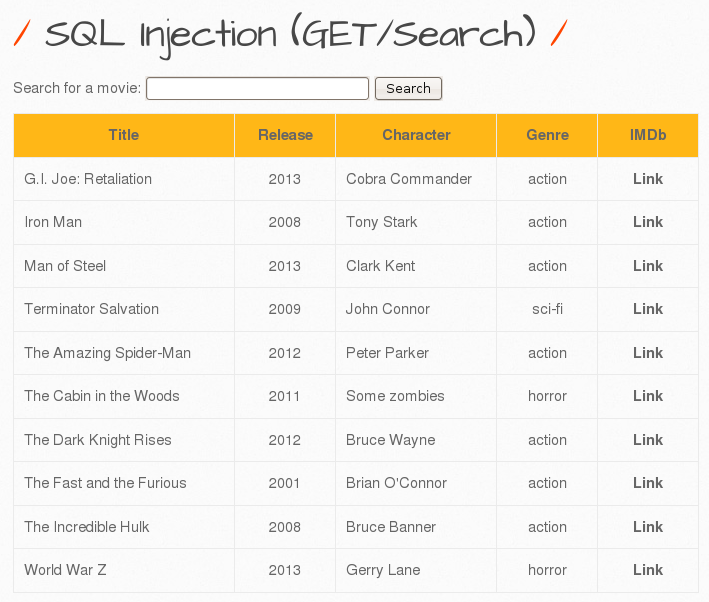Click the 2009 release year cell
Screen dimensions: 709x602
click(285, 309)
